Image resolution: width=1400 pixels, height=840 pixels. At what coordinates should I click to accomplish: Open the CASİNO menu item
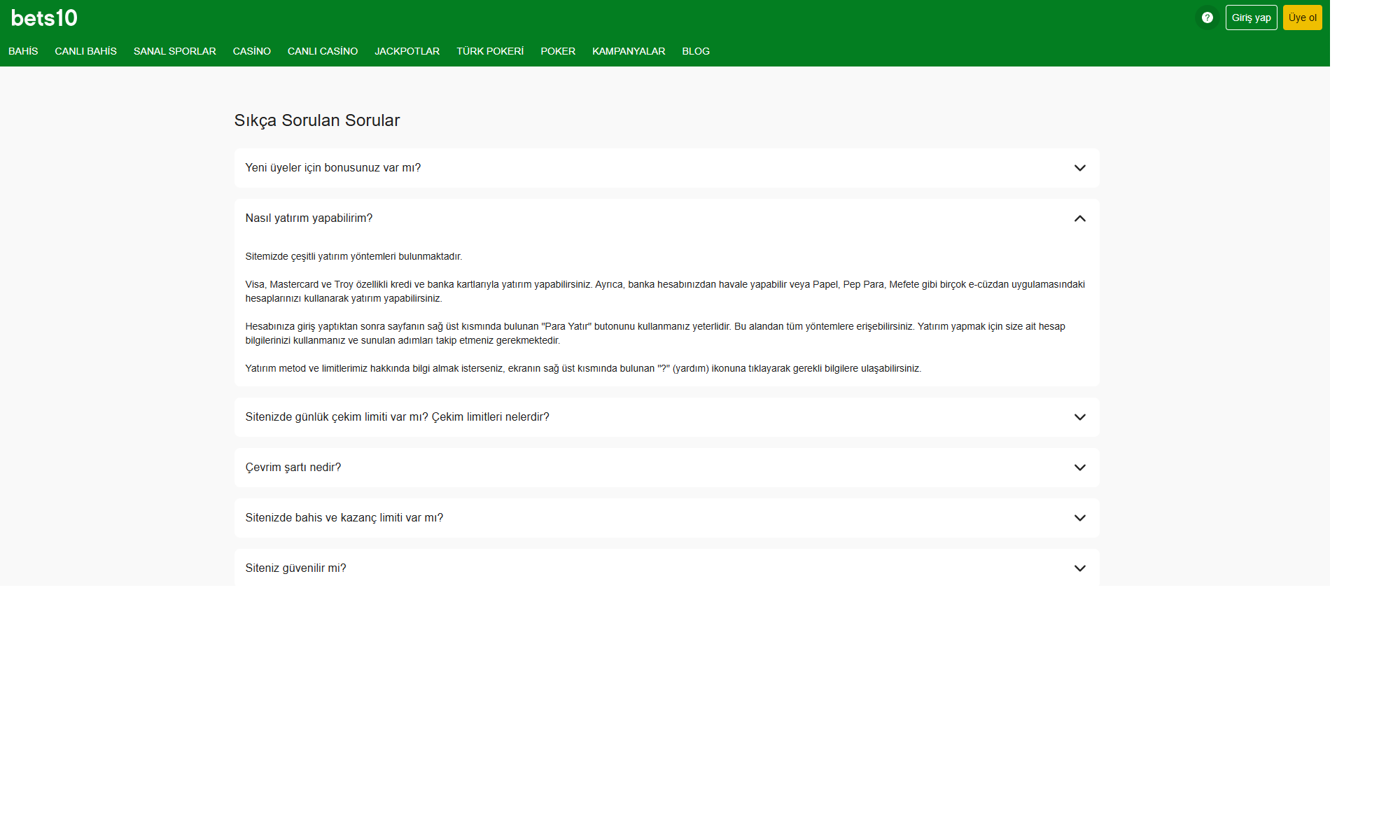[251, 51]
